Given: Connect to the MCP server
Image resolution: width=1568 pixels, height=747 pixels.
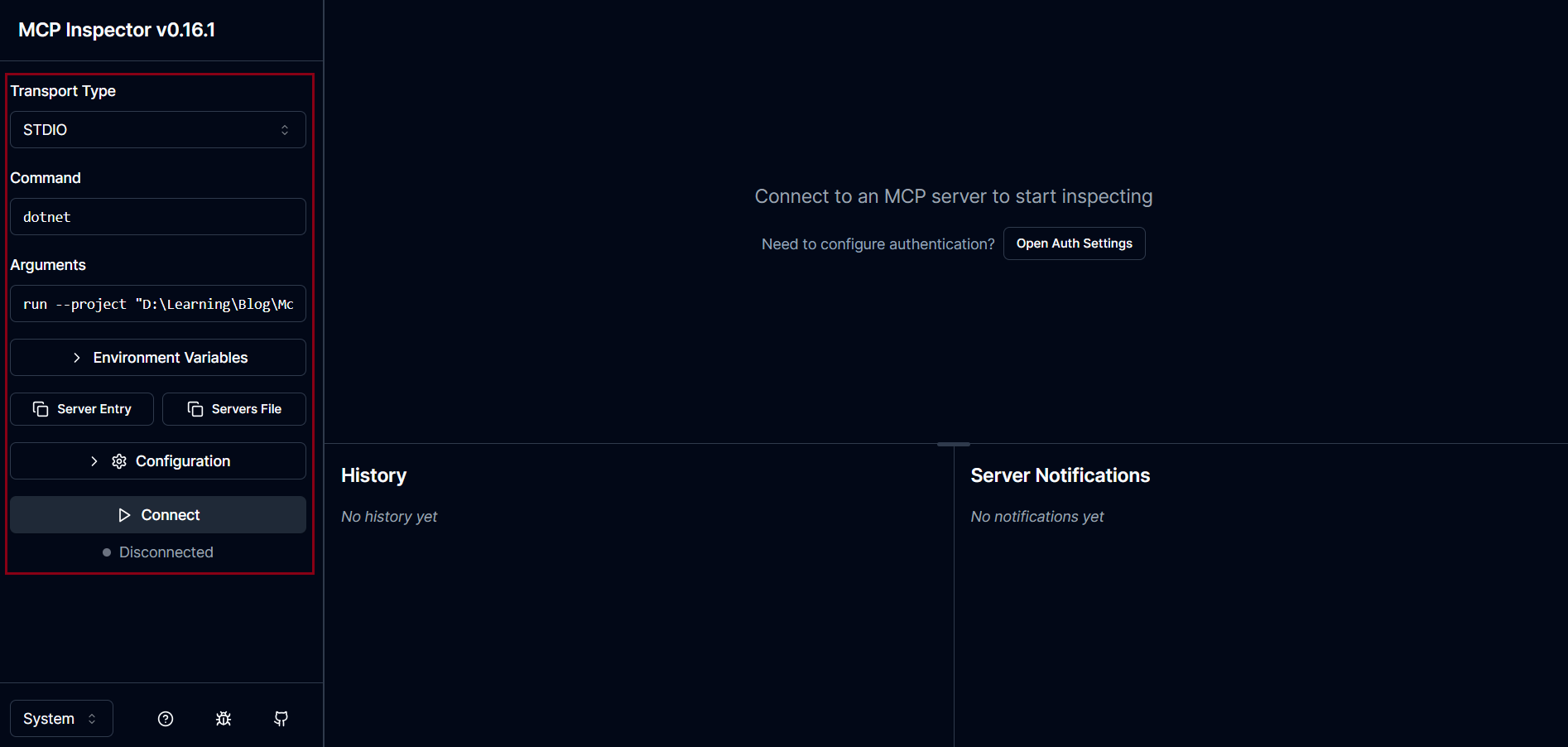Looking at the screenshot, I should click(158, 515).
